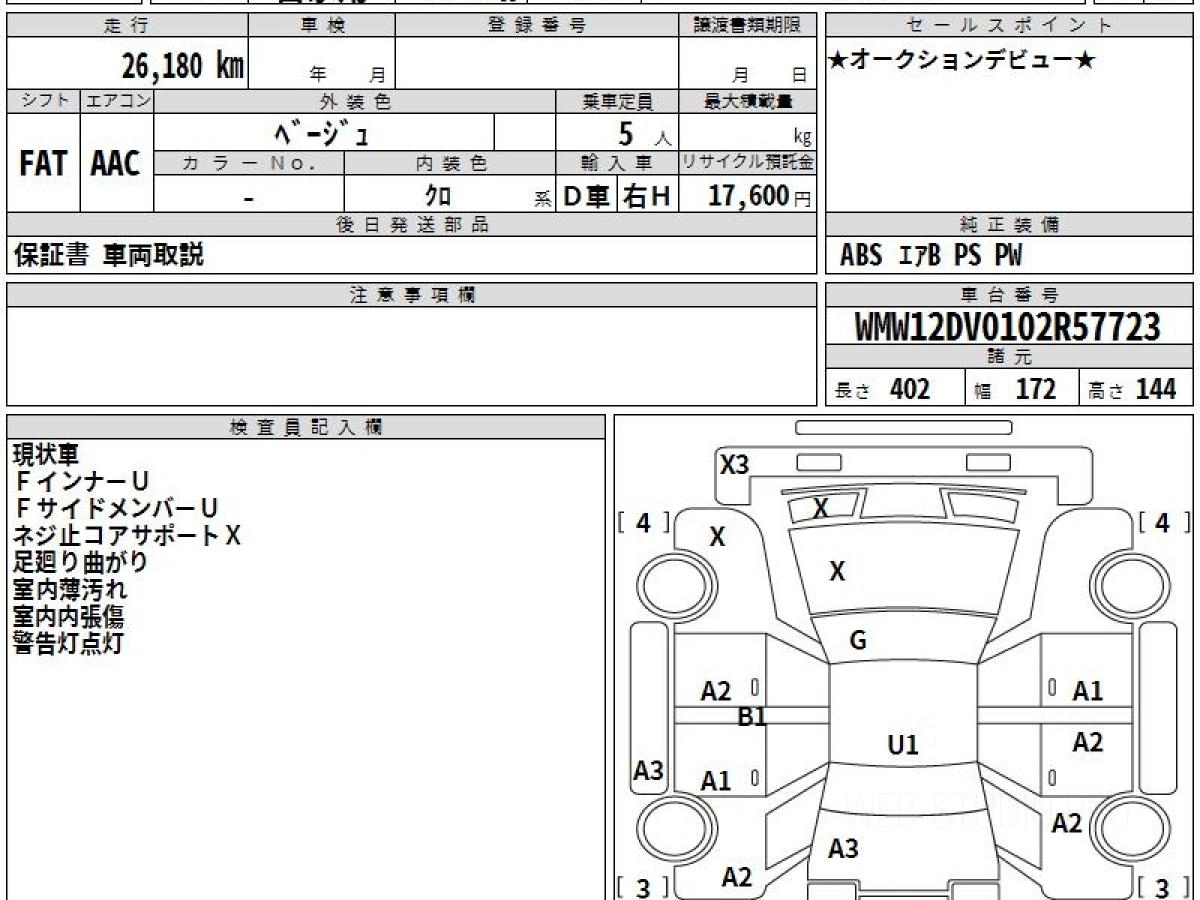This screenshot has width=1200, height=900.
Task: Click the ネジ止コアサポートX note
Action: click(127, 536)
